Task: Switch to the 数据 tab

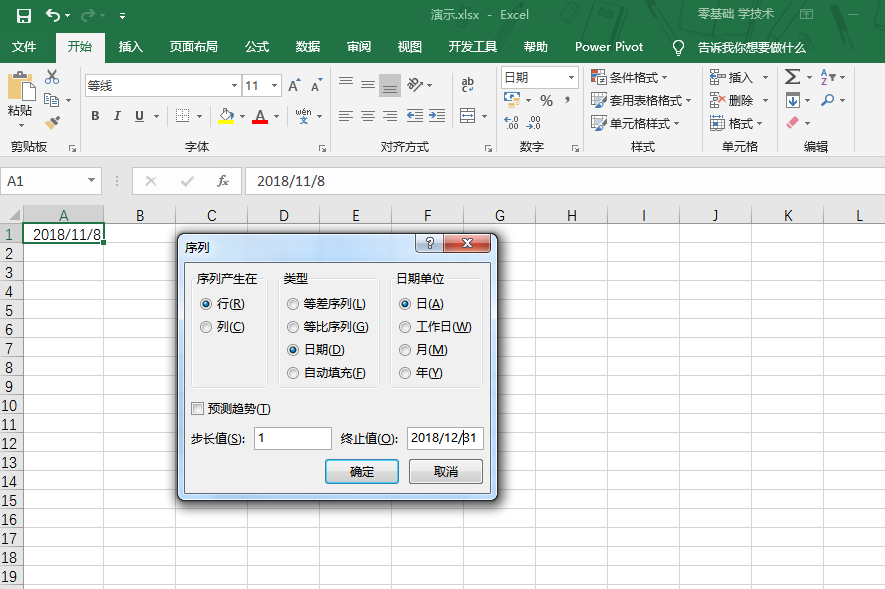Action: (308, 47)
